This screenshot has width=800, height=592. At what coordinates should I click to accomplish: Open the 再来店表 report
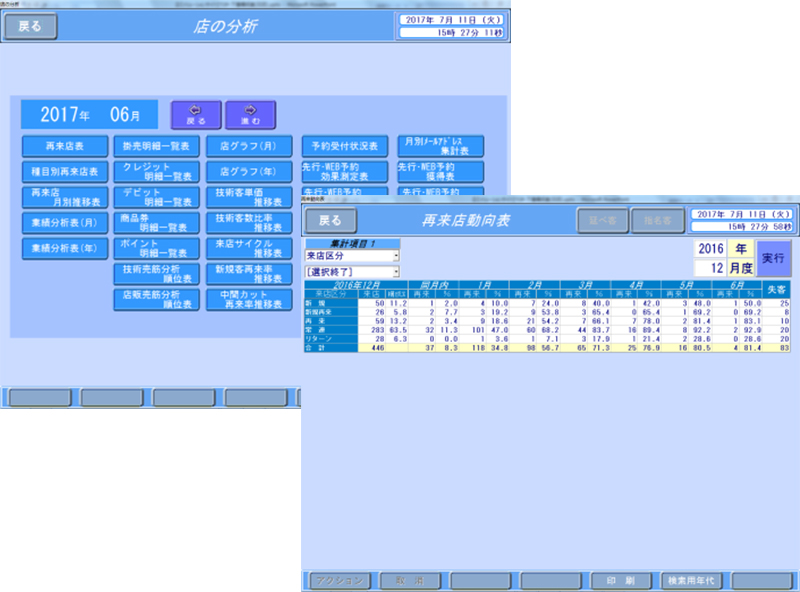[x=65, y=146]
